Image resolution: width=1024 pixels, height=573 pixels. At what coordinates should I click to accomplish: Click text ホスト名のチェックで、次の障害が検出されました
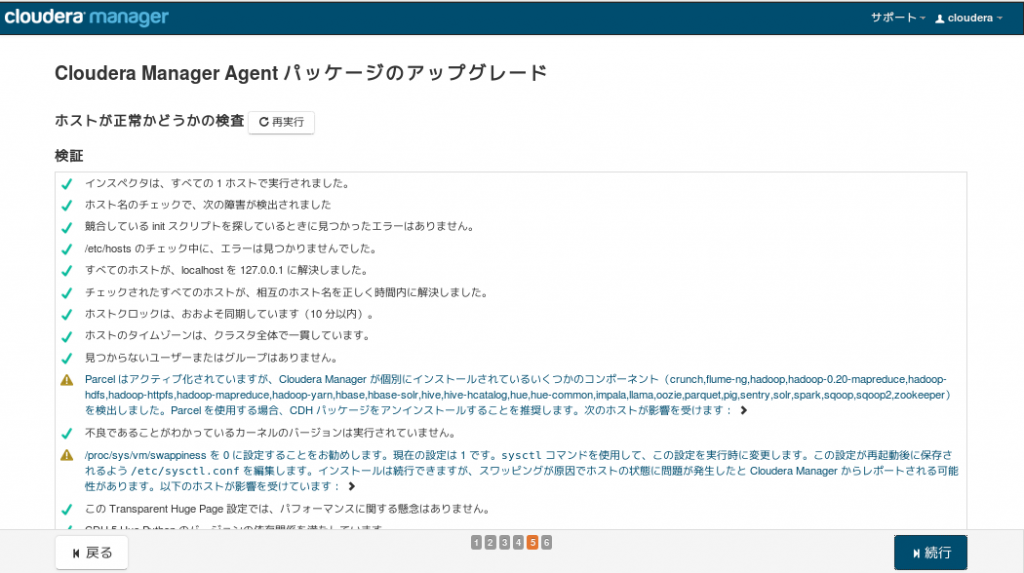click(x=208, y=205)
